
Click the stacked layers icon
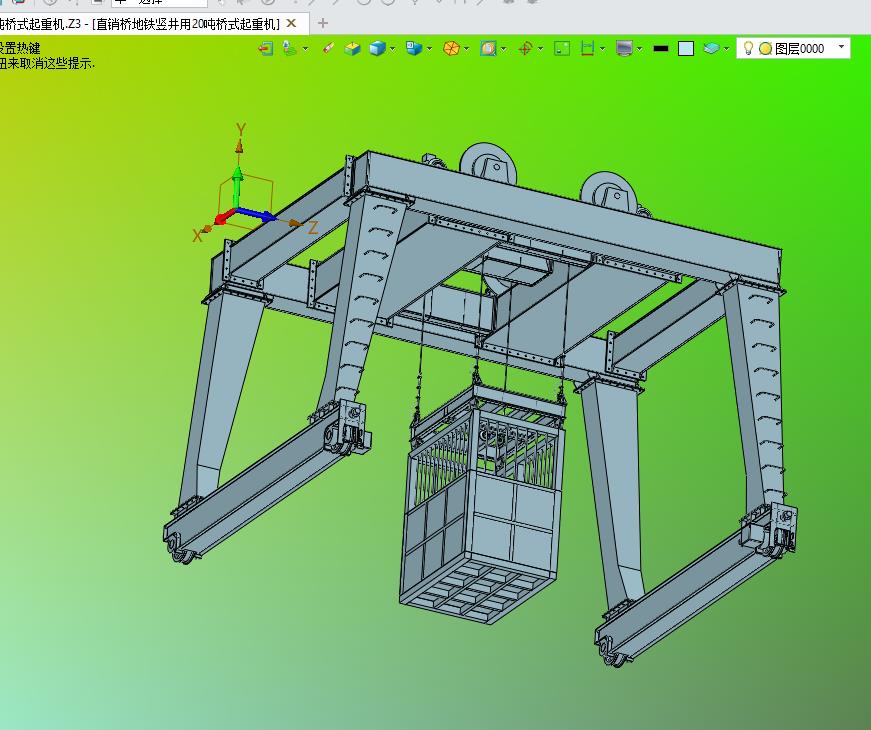pos(710,48)
